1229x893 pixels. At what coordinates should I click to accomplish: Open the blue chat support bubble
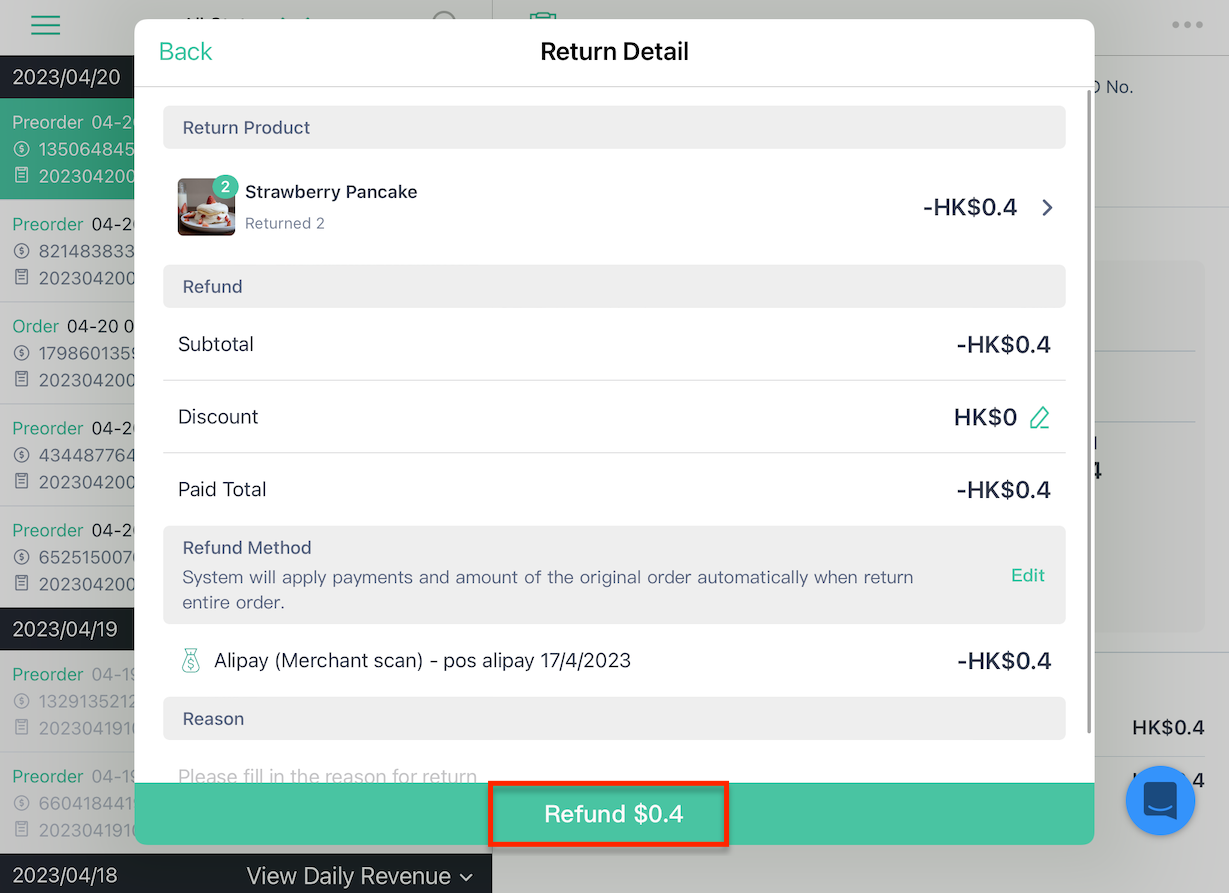[1161, 800]
